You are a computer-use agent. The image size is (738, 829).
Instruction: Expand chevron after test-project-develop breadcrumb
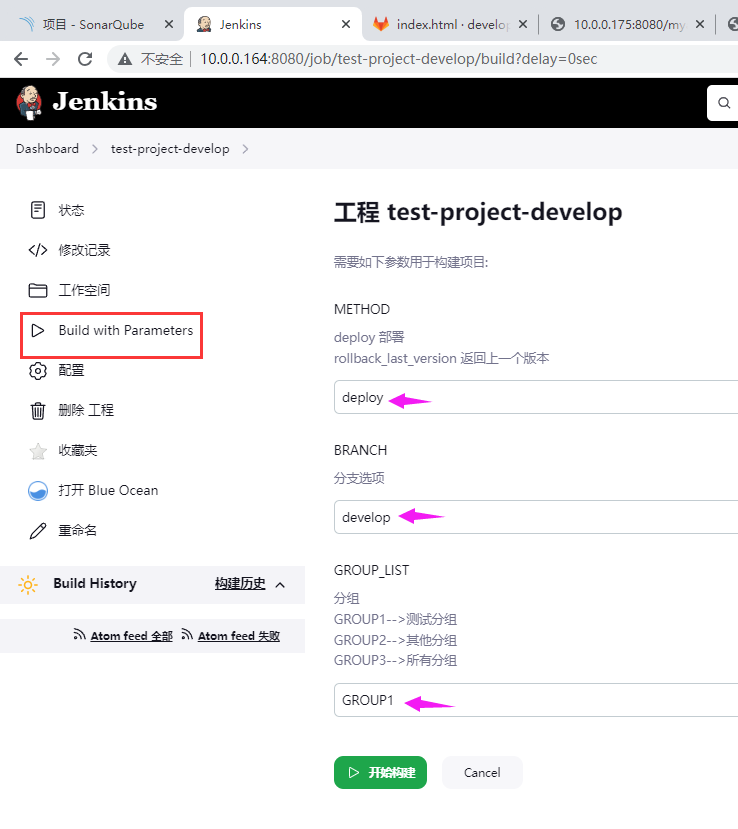(245, 149)
